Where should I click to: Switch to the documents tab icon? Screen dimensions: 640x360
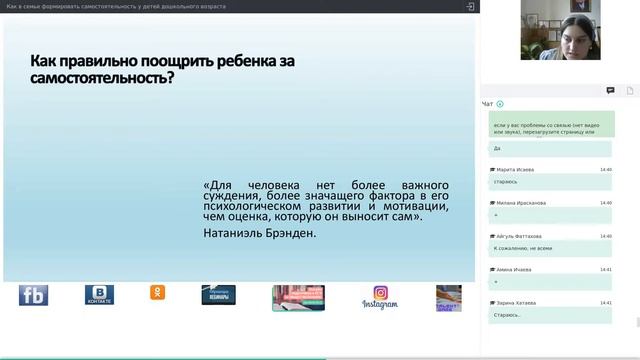click(630, 91)
